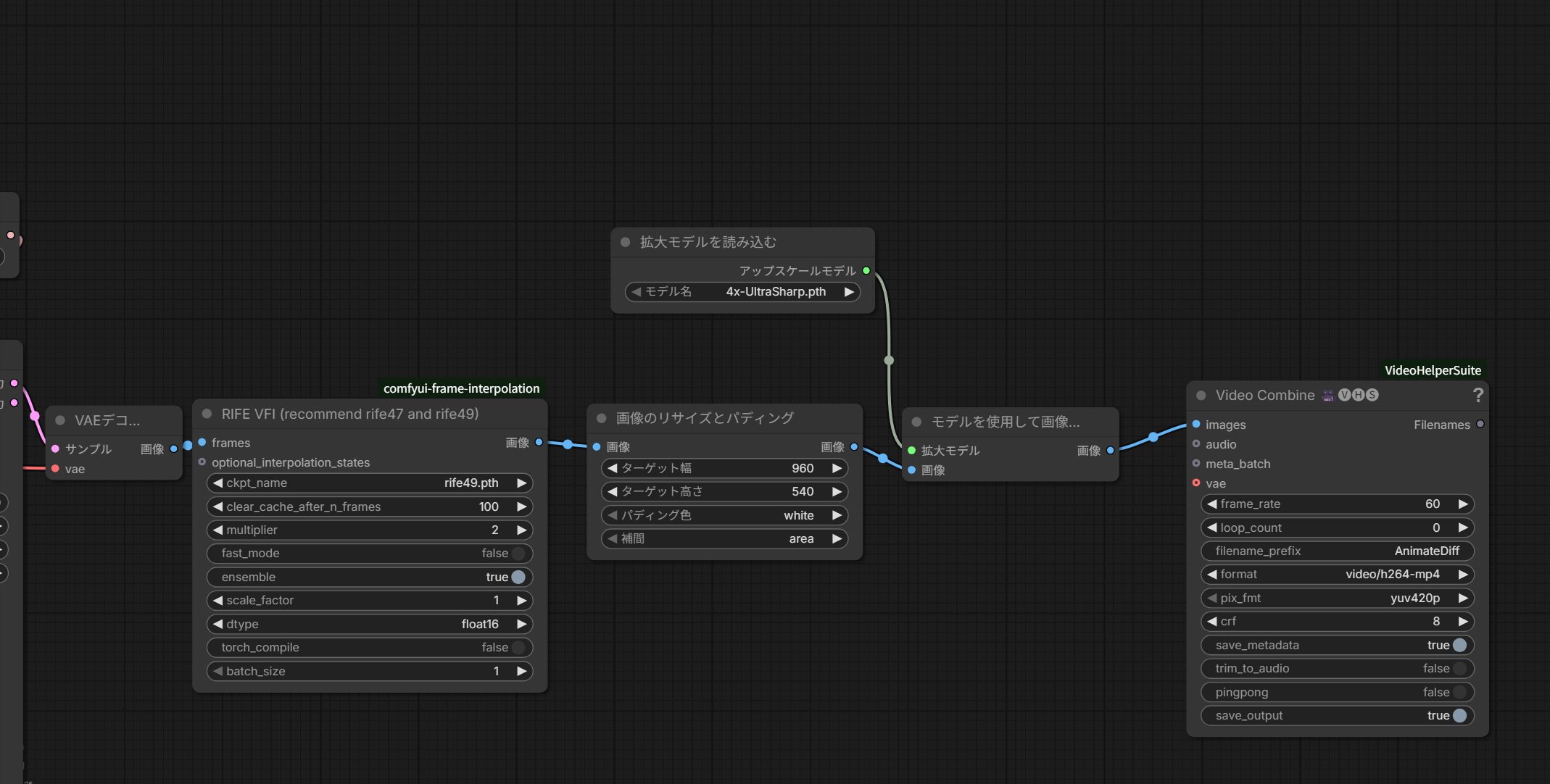Image resolution: width=1550 pixels, height=784 pixels.
Task: Collapse the モデルを使用して画像 node via title dot
Action: tap(916, 422)
